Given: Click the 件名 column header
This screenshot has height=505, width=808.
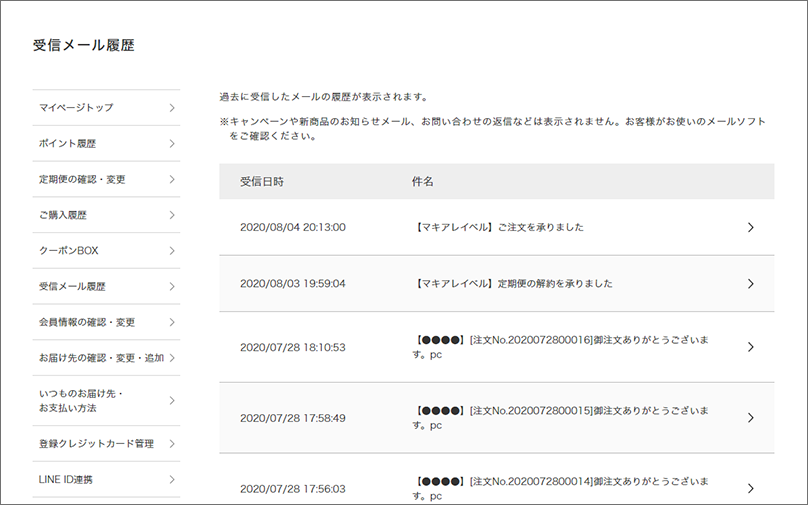Looking at the screenshot, I should 422,182.
